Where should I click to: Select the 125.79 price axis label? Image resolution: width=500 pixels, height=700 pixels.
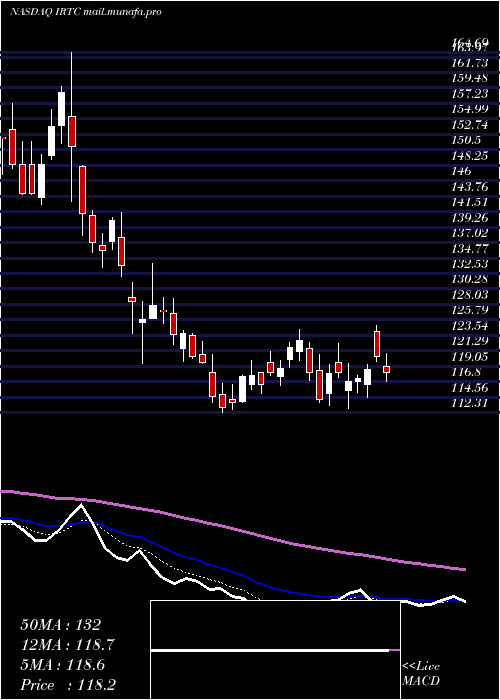tap(470, 310)
